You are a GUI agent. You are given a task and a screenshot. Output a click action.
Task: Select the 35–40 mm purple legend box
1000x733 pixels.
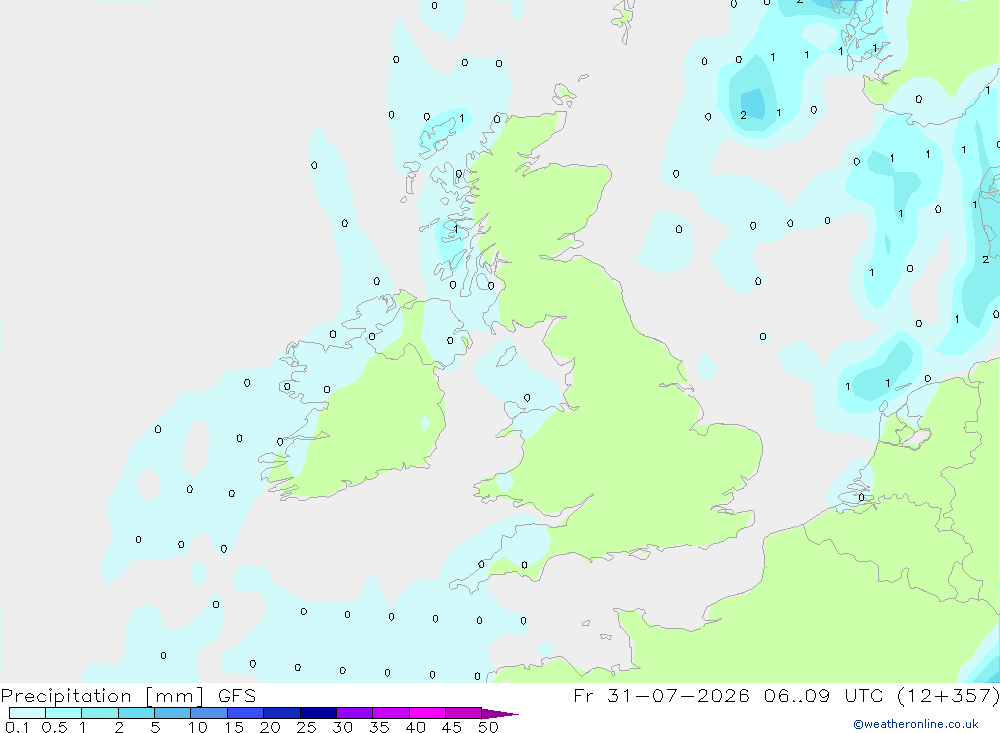click(391, 713)
